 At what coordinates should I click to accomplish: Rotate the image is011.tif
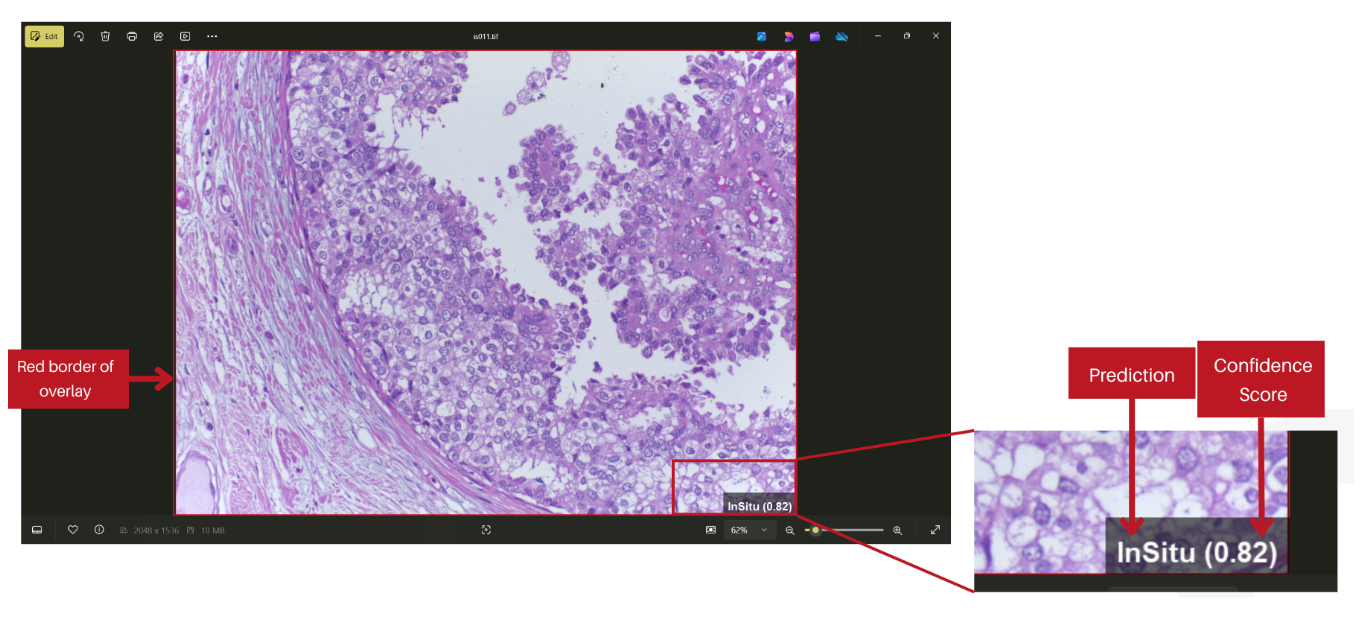[79, 36]
